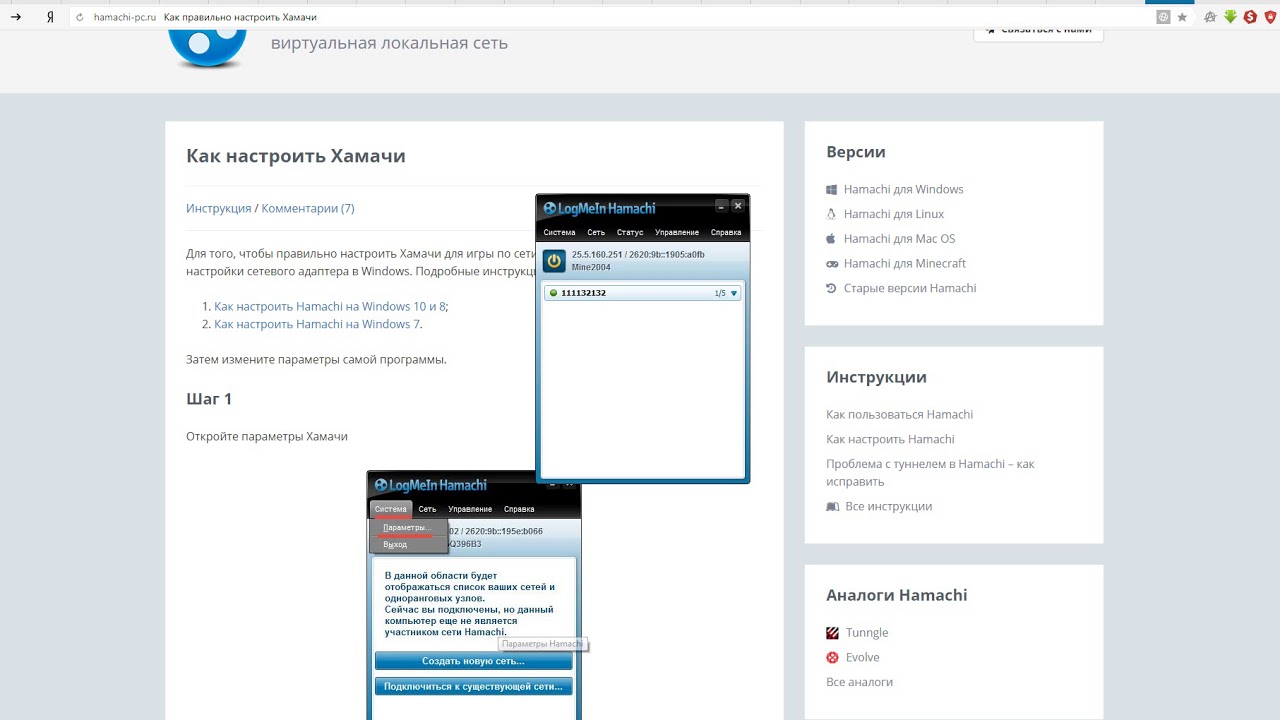Toggle Hamachi power button
This screenshot has width=1280, height=720.
(x=554, y=262)
